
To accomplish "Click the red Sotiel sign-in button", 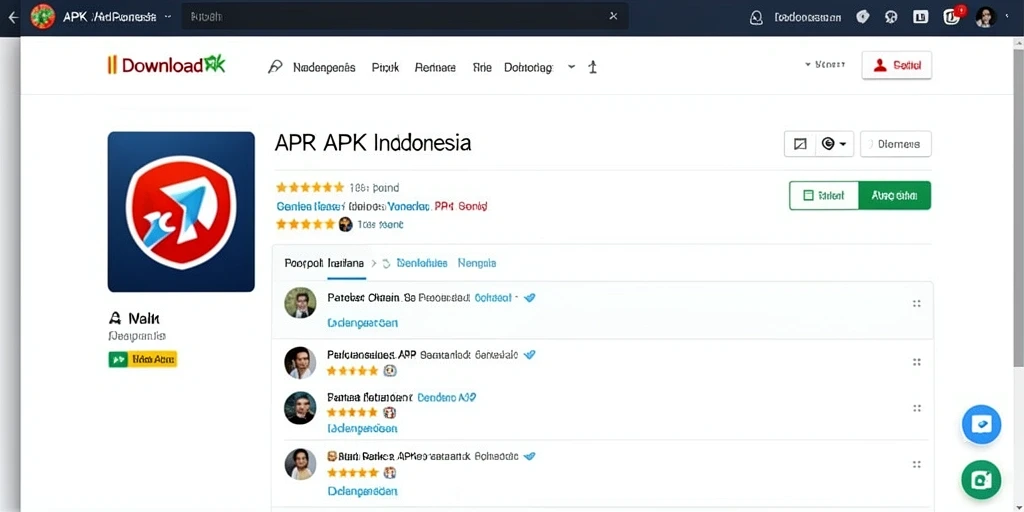I will pyautogui.click(x=897, y=65).
